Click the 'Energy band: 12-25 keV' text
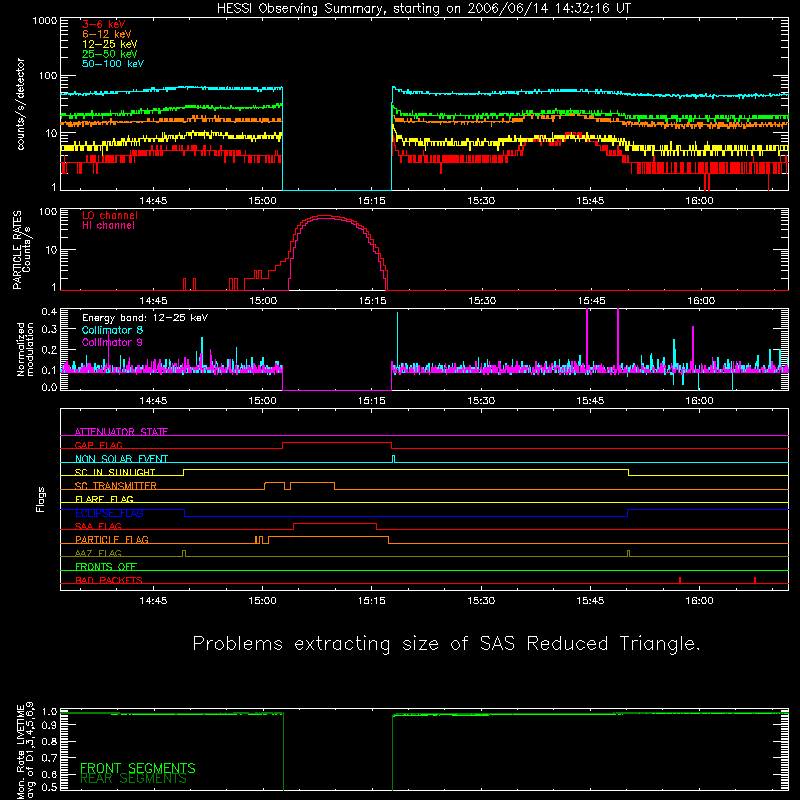Viewport: 800px width, 800px height. (145, 318)
